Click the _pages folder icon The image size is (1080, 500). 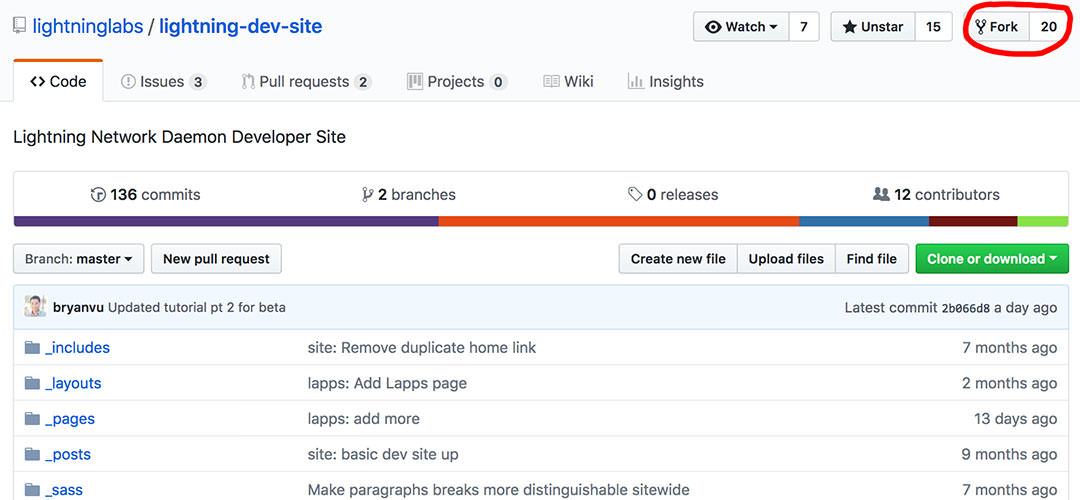[x=33, y=419]
